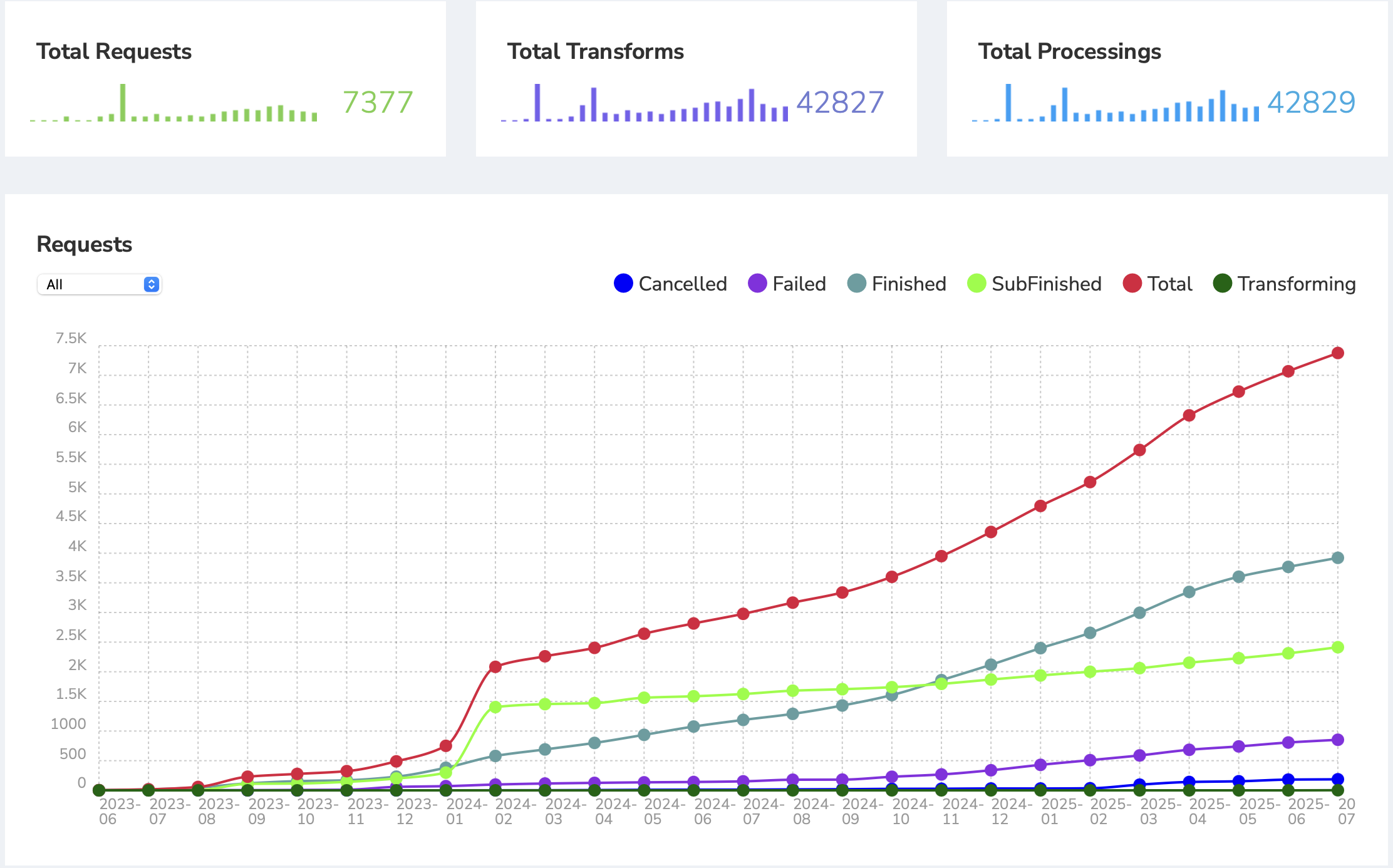
Task: Click the Total Requests green sparkline chart
Action: point(174,103)
